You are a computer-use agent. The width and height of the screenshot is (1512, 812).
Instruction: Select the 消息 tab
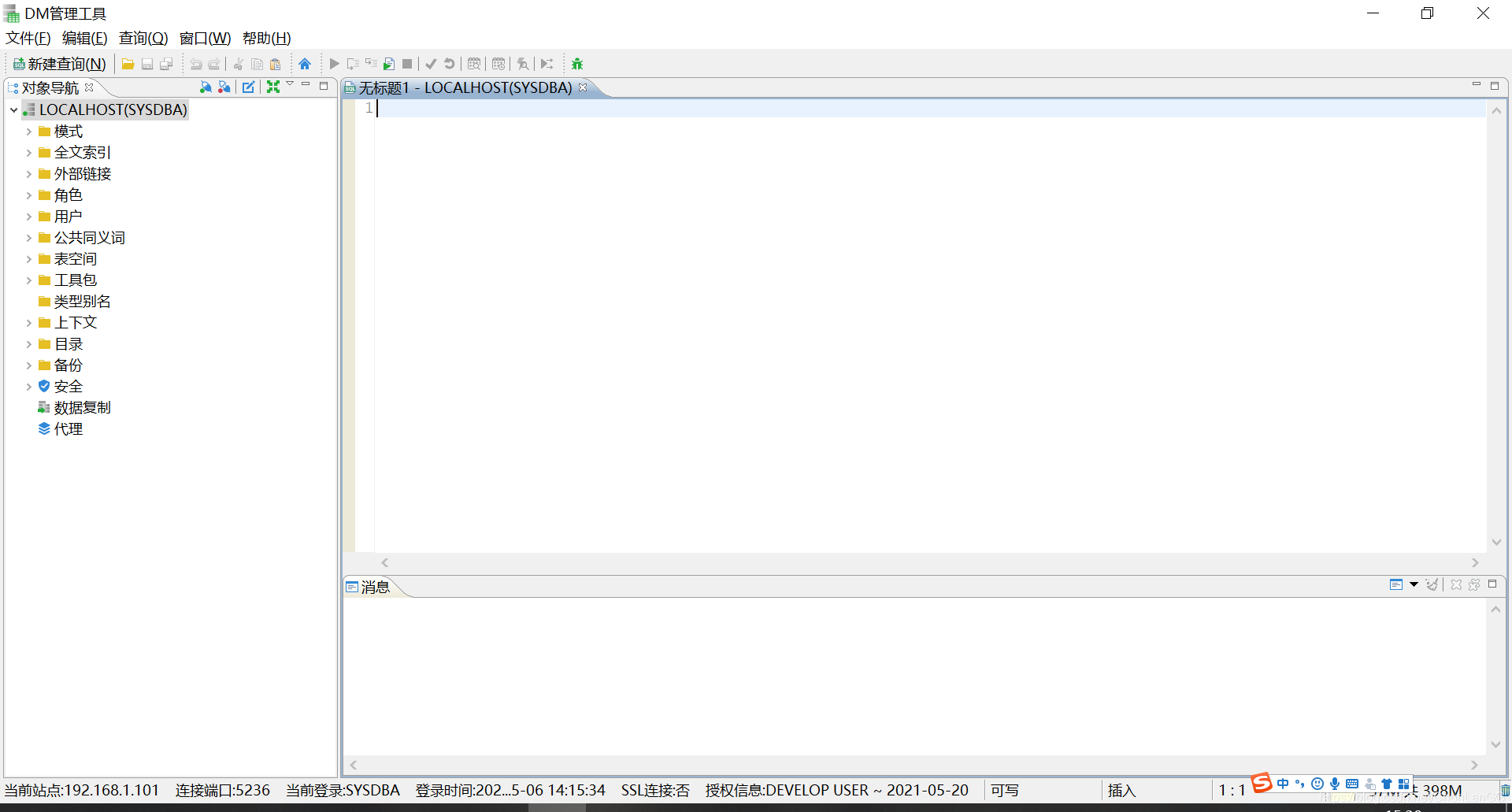(x=369, y=587)
